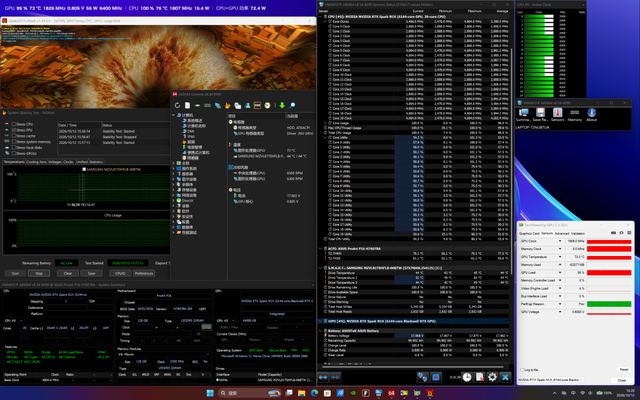Toggle Stress cache checkbox
This screenshot has height=400, width=640.
tap(14, 136)
